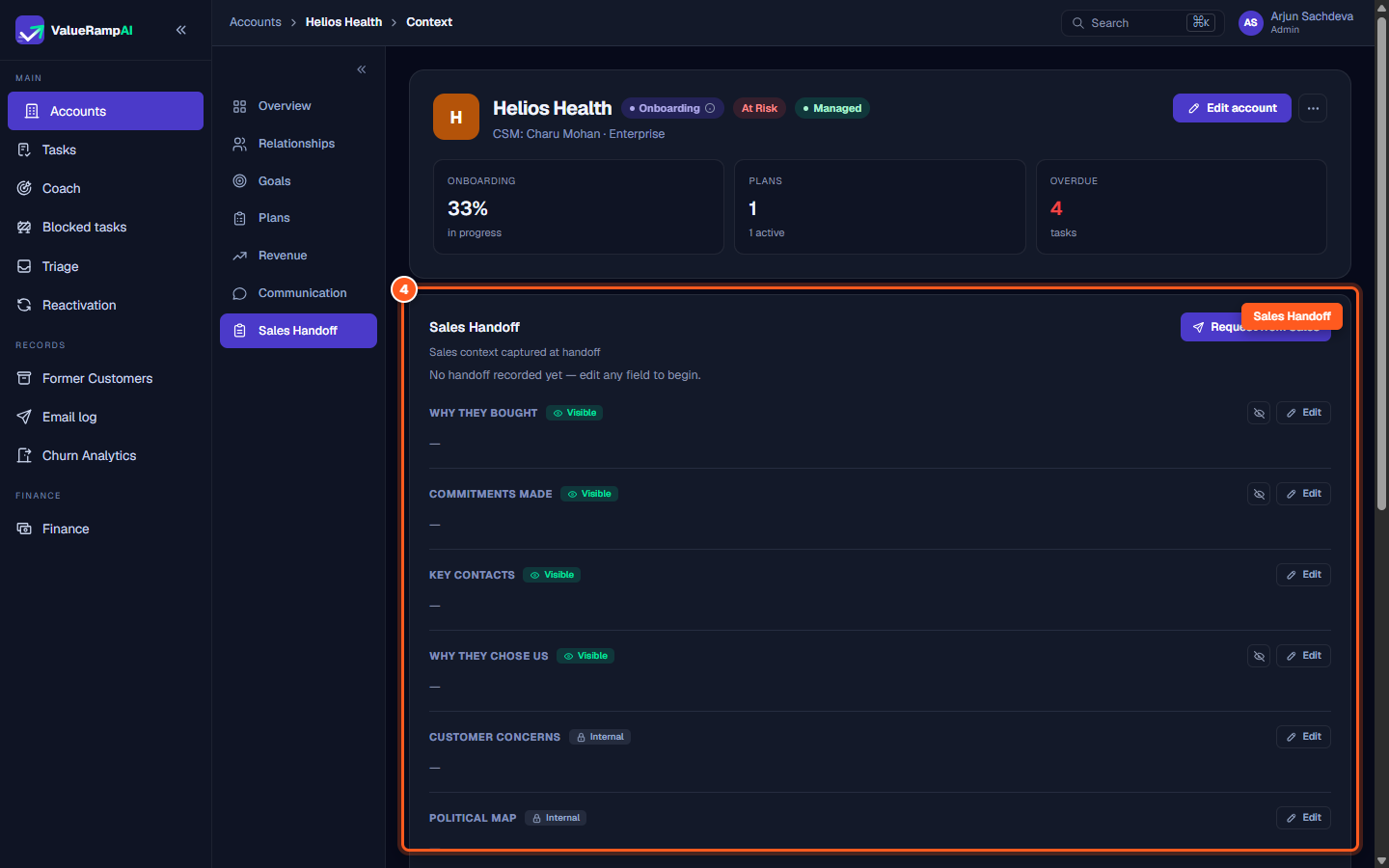
Task: Click the Visible badge for Why They Bought
Action: coord(575,413)
